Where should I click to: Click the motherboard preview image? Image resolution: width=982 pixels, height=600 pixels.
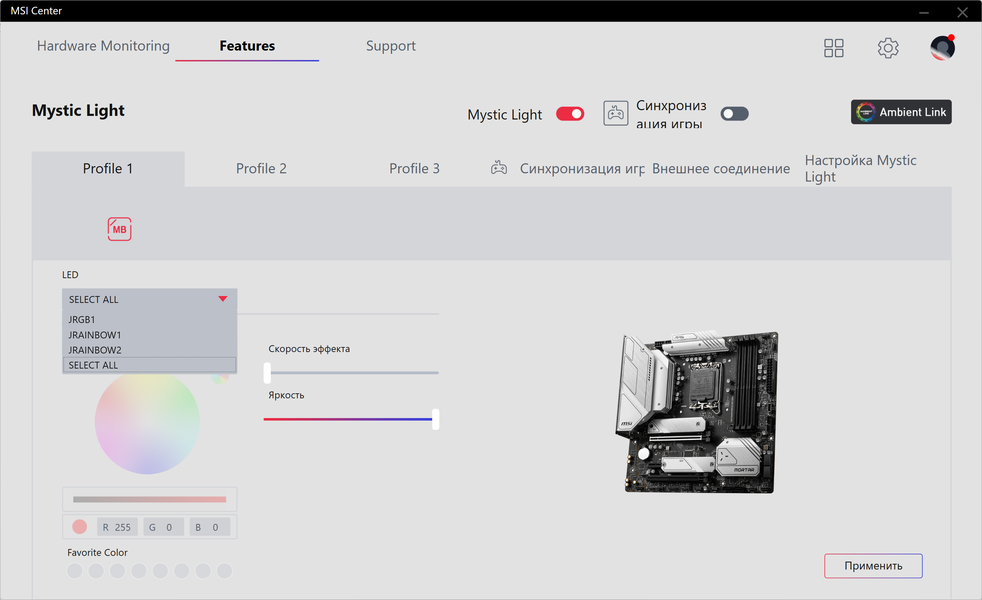point(698,412)
